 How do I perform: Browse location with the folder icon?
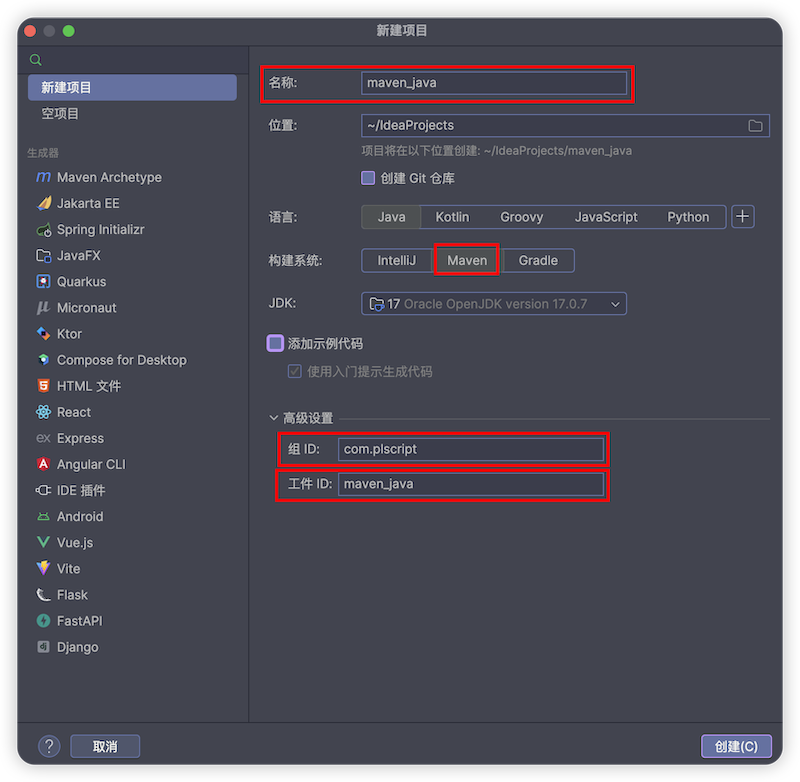tap(755, 125)
